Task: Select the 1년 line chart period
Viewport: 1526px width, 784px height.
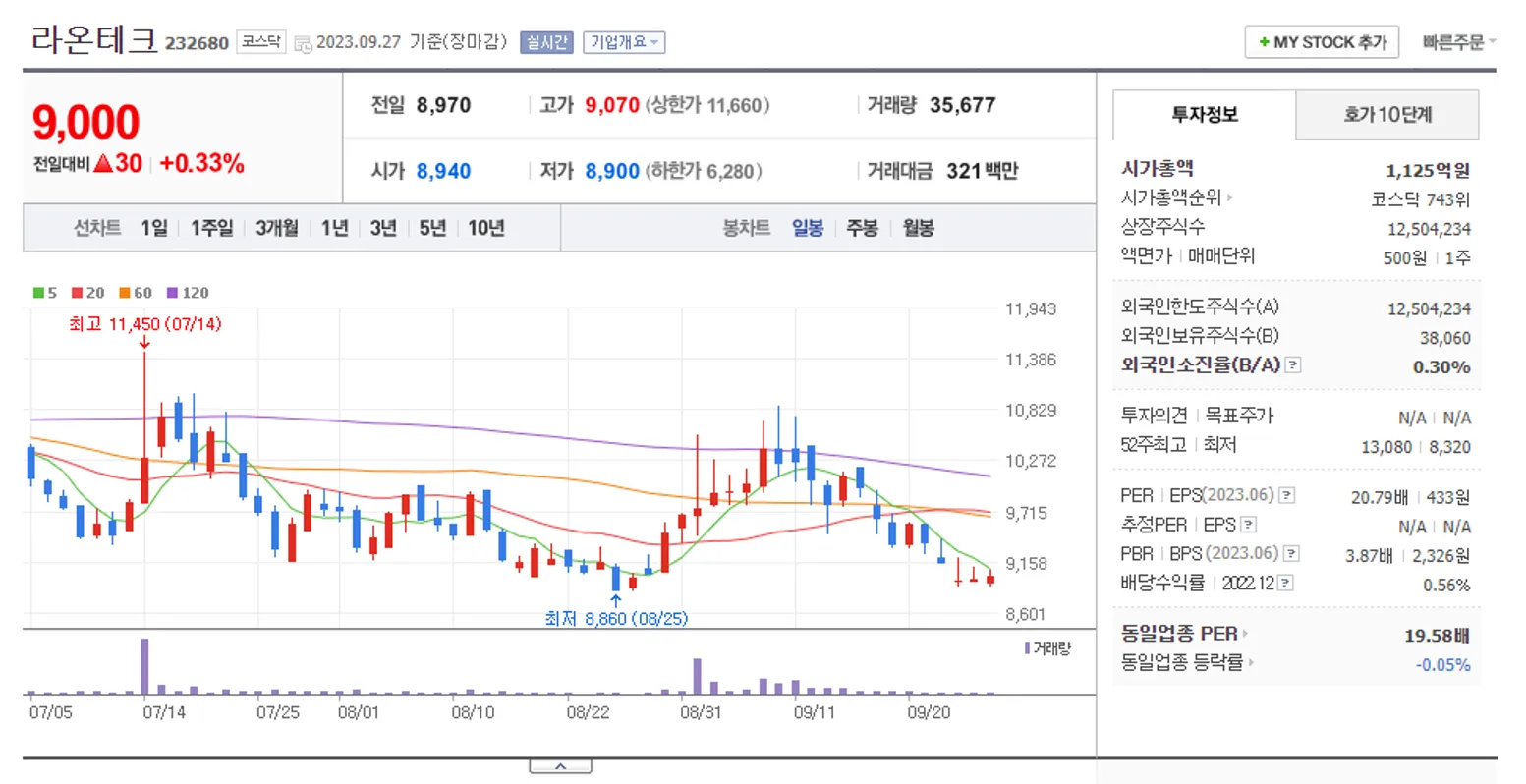Action: 335,228
